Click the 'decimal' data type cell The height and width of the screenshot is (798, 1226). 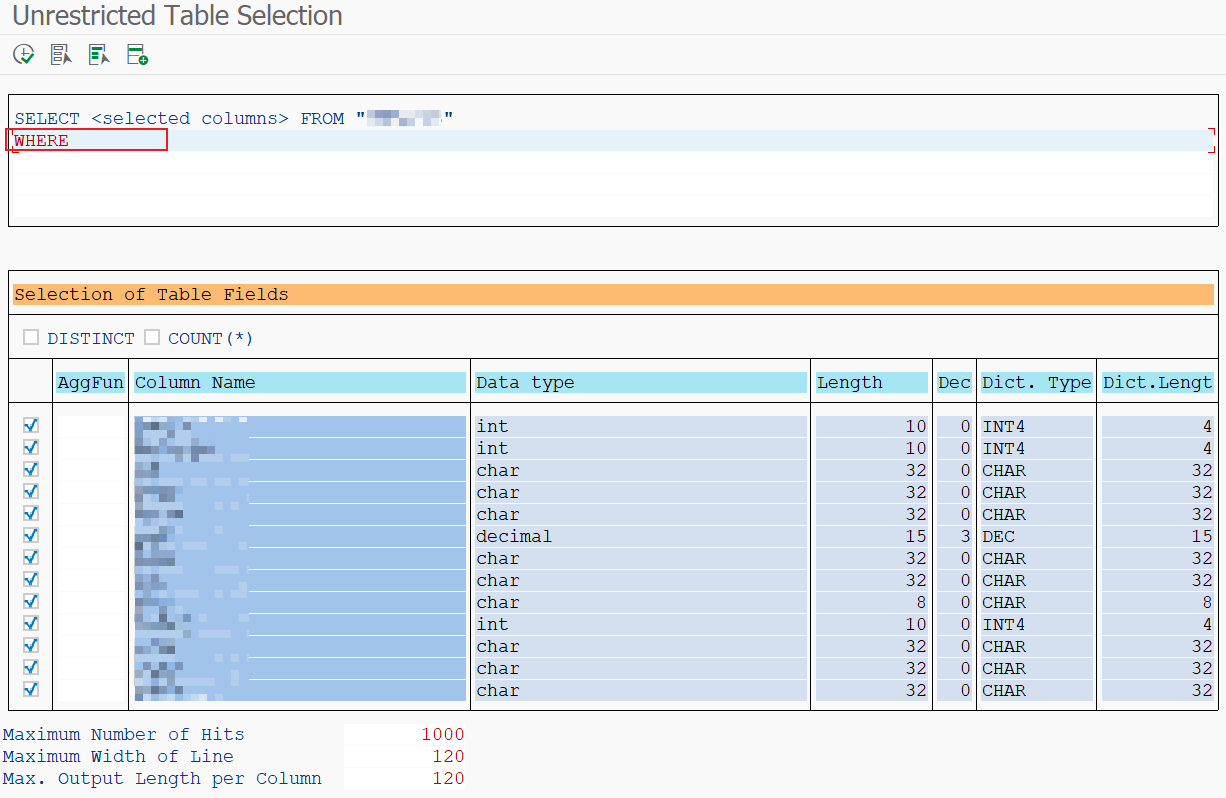tap(641, 537)
